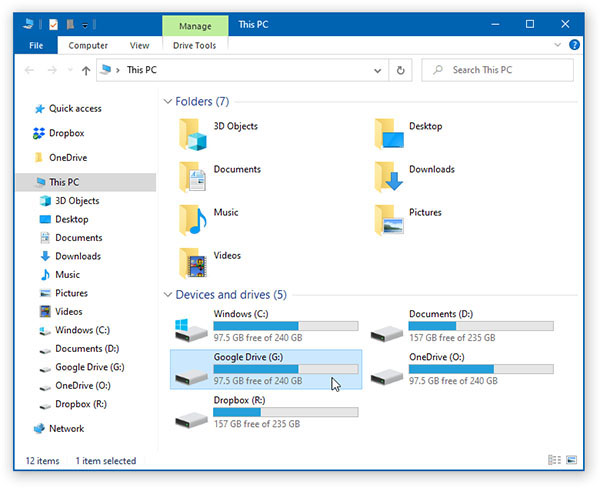Screen dimensions: 600x488
Task: Click the Help question mark icon
Action: tap(574, 45)
